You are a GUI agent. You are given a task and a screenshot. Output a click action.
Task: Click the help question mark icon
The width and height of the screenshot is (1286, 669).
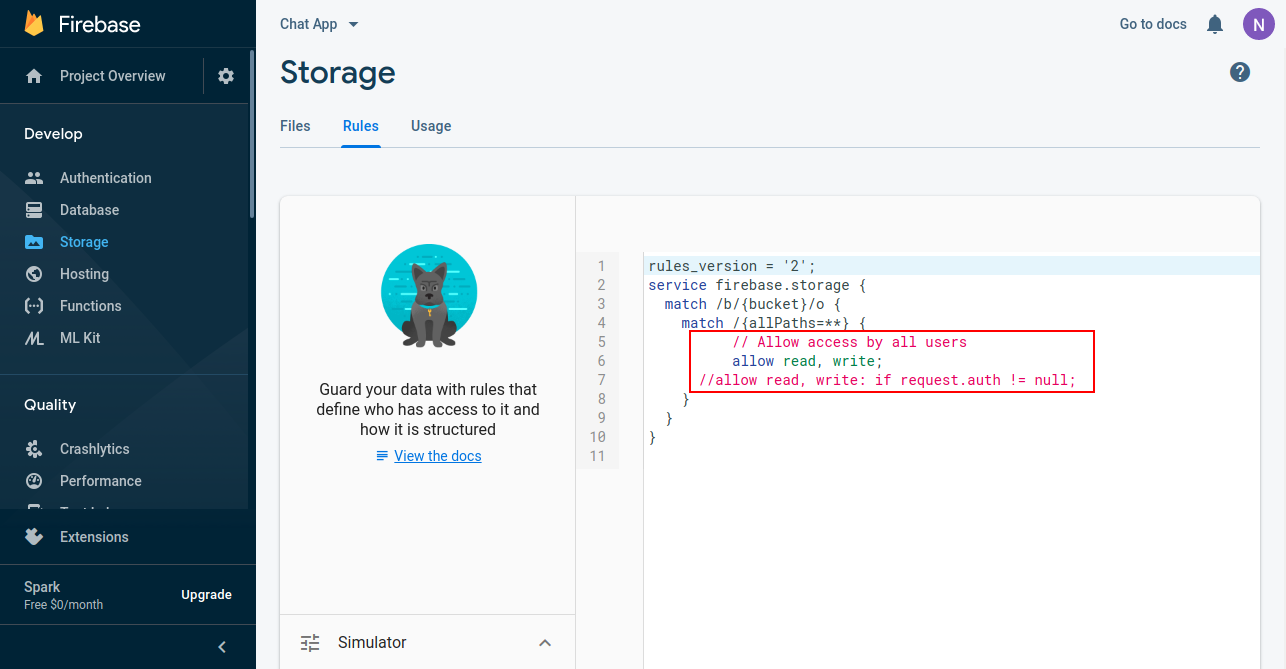pos(1240,72)
